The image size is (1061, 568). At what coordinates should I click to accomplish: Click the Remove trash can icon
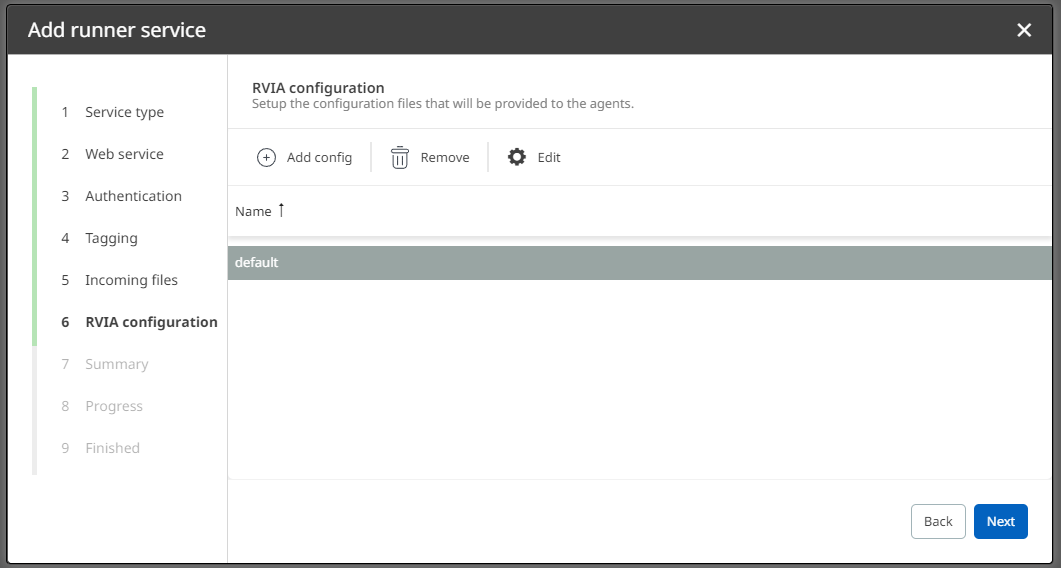coord(400,157)
